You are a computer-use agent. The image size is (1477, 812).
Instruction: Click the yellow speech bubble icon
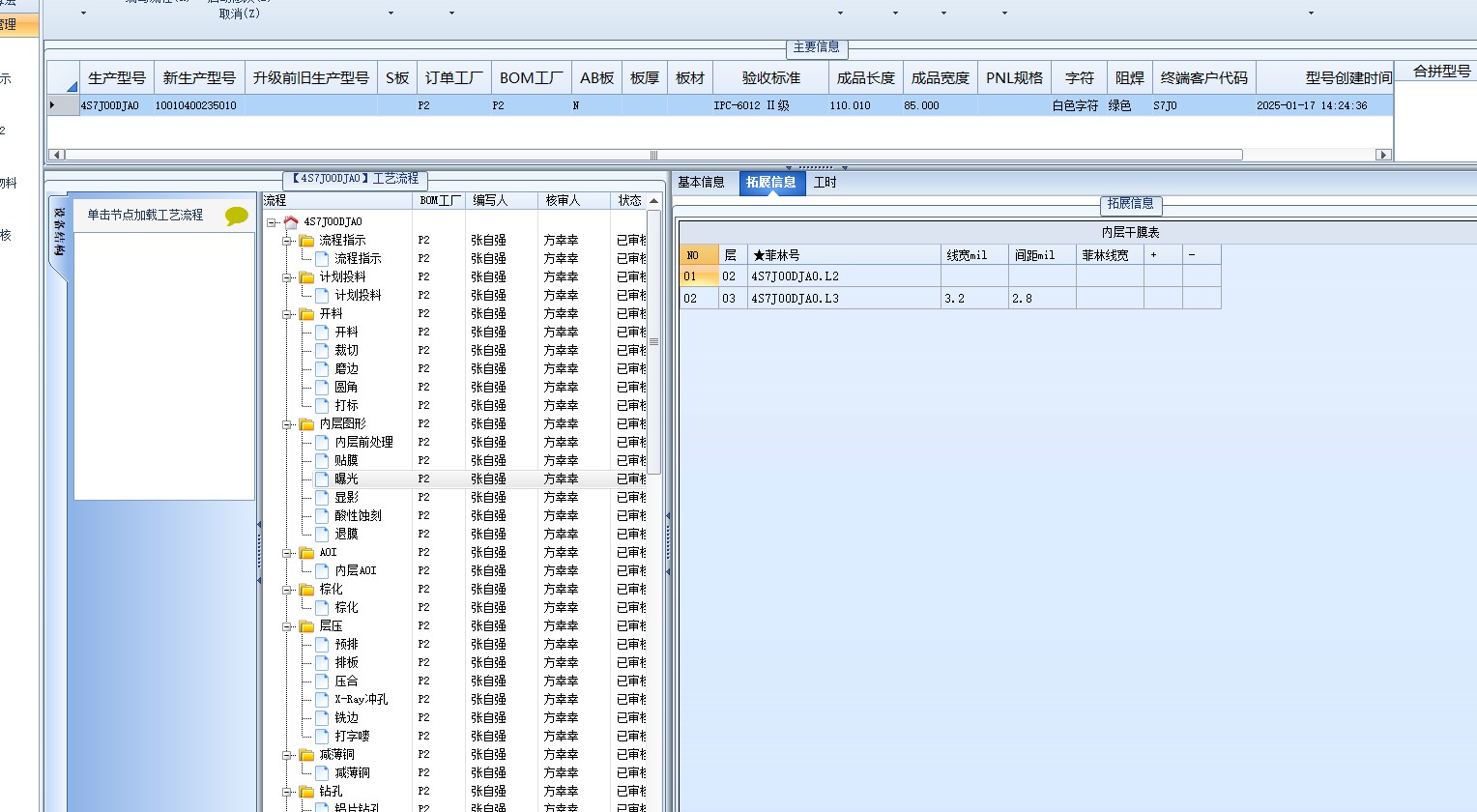click(237, 216)
